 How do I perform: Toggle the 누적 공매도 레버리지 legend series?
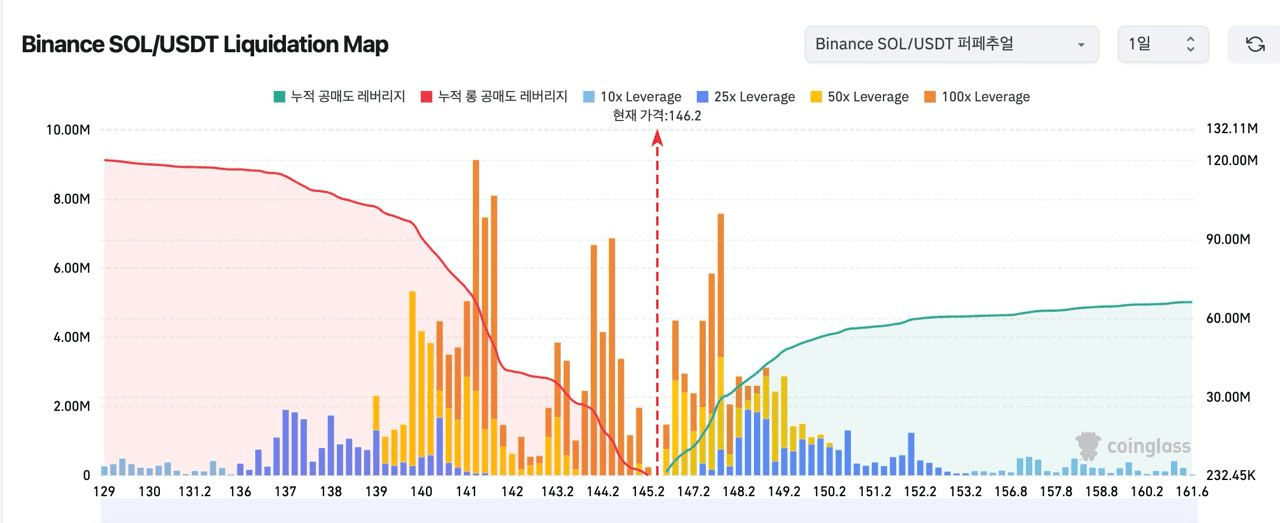tap(338, 97)
